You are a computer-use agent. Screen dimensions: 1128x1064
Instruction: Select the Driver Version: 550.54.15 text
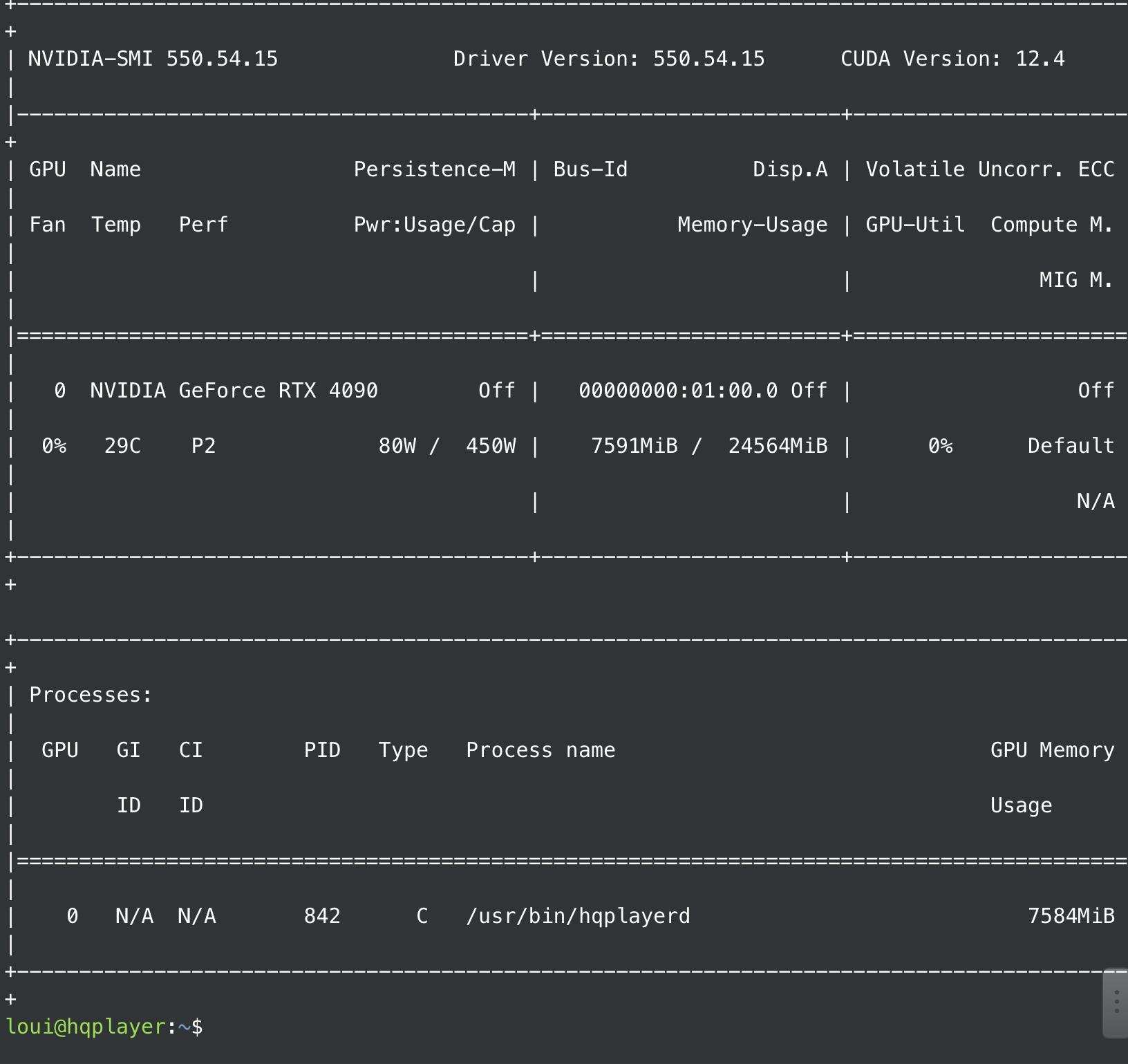click(609, 59)
